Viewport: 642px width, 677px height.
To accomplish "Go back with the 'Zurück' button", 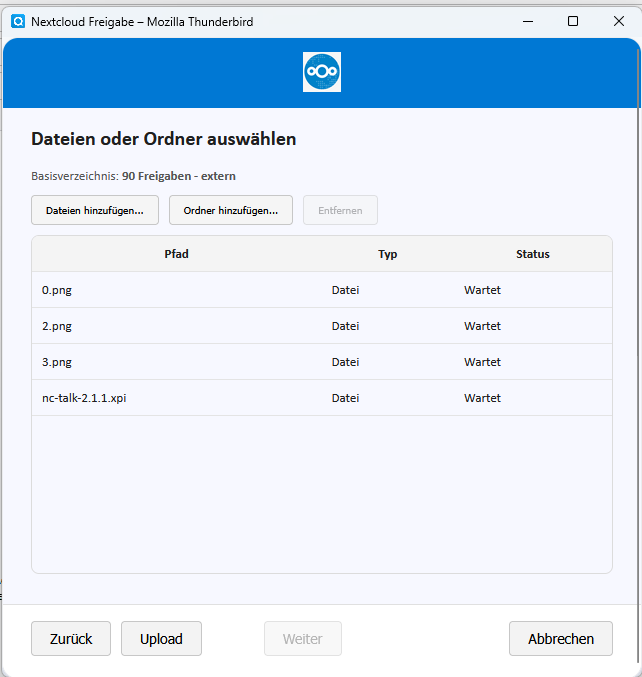I will 71,639.
